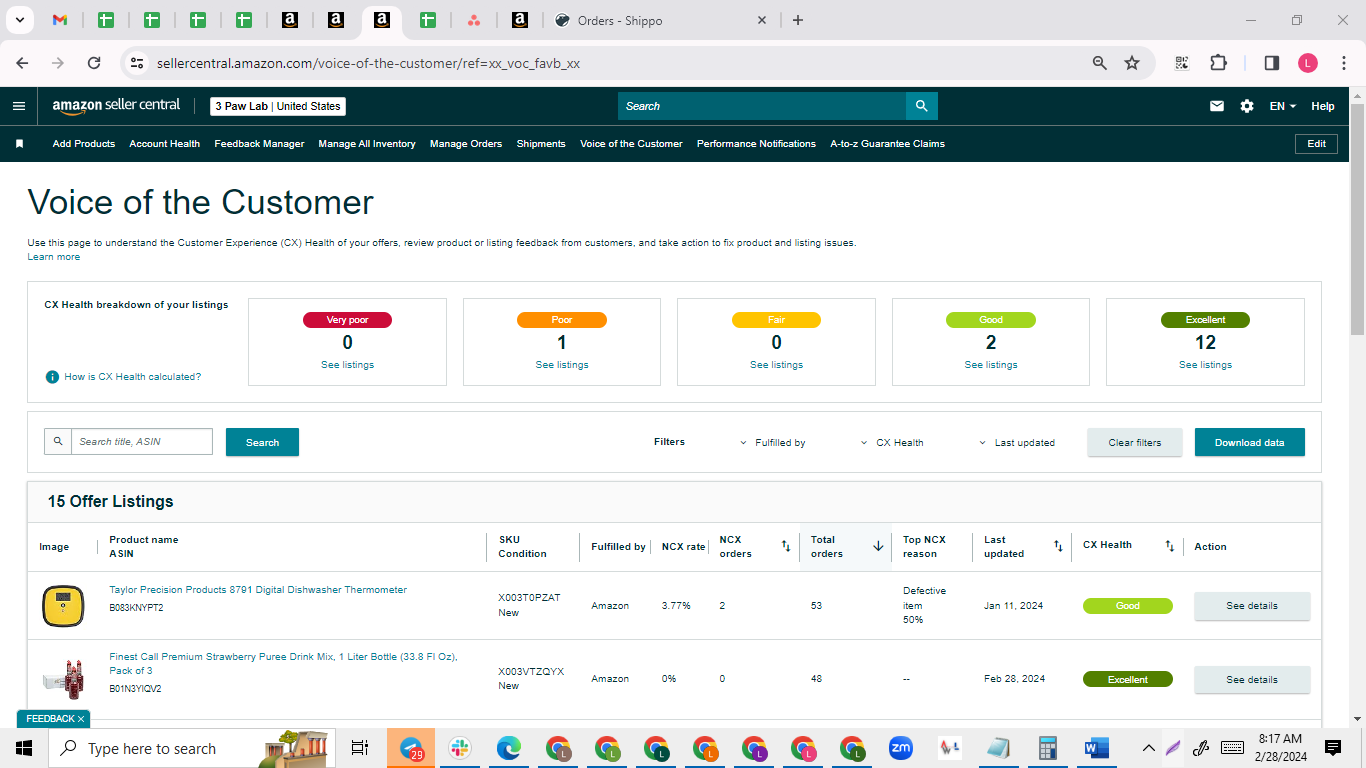This screenshot has height=768, width=1366.
Task: Click How is CX Health calculated link
Action: coord(132,377)
